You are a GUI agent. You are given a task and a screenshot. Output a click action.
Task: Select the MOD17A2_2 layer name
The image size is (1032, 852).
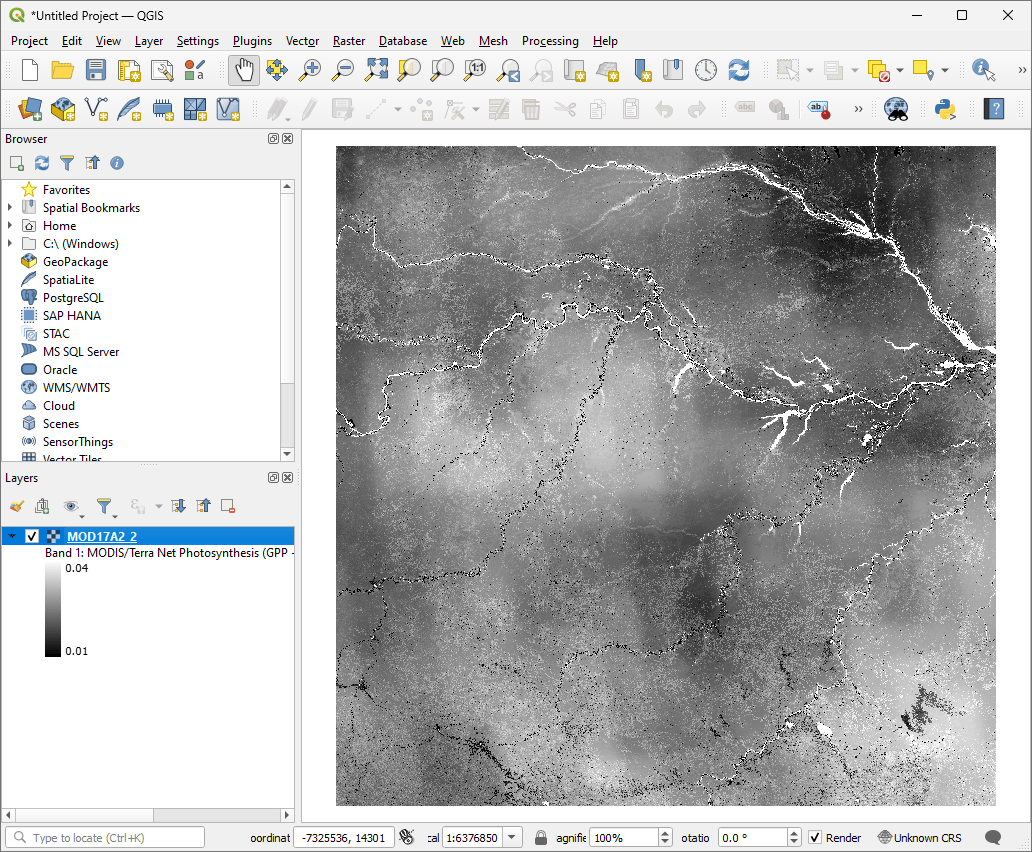click(x=102, y=536)
